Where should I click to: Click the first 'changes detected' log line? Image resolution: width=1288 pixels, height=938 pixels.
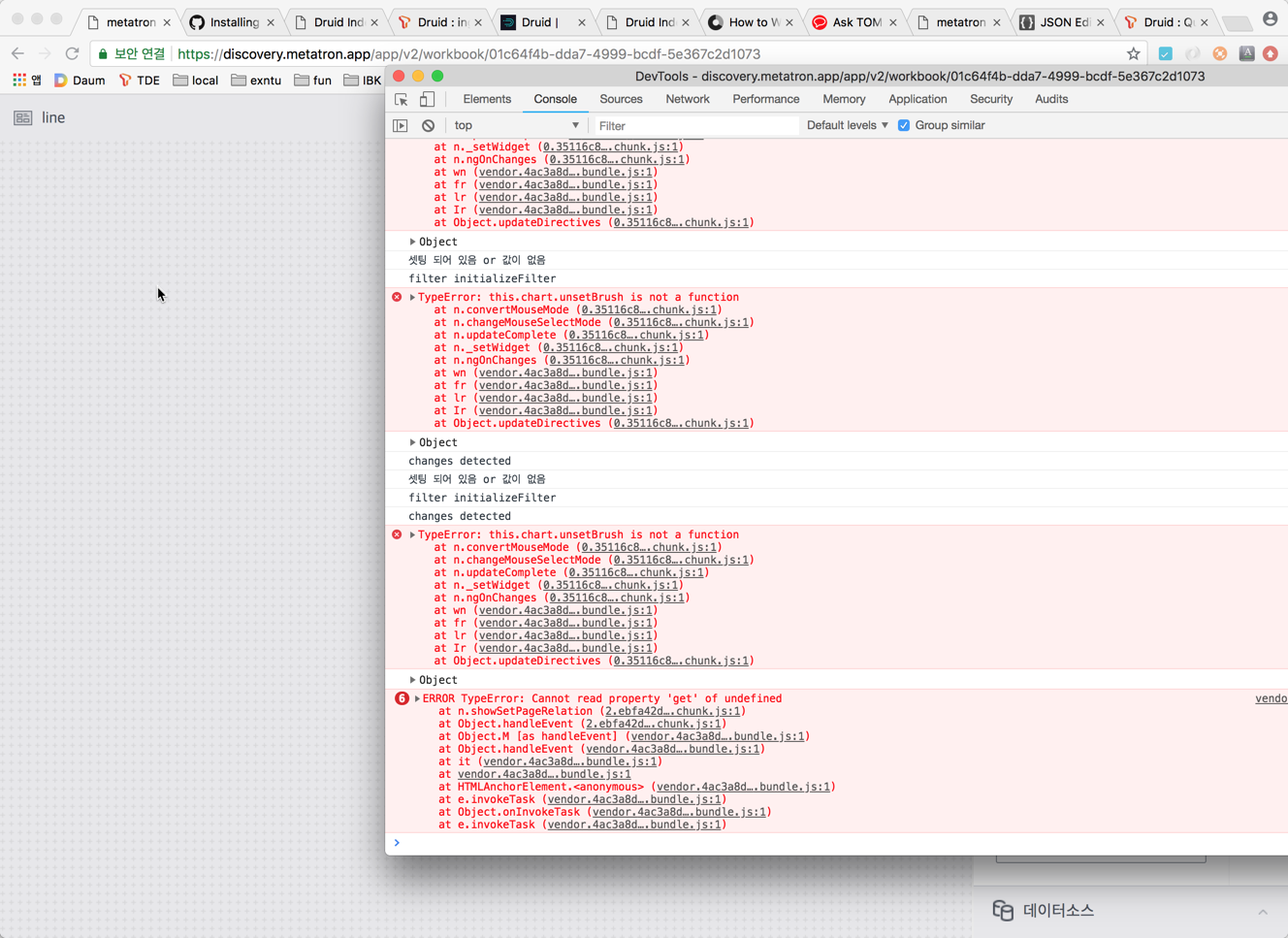(460, 461)
